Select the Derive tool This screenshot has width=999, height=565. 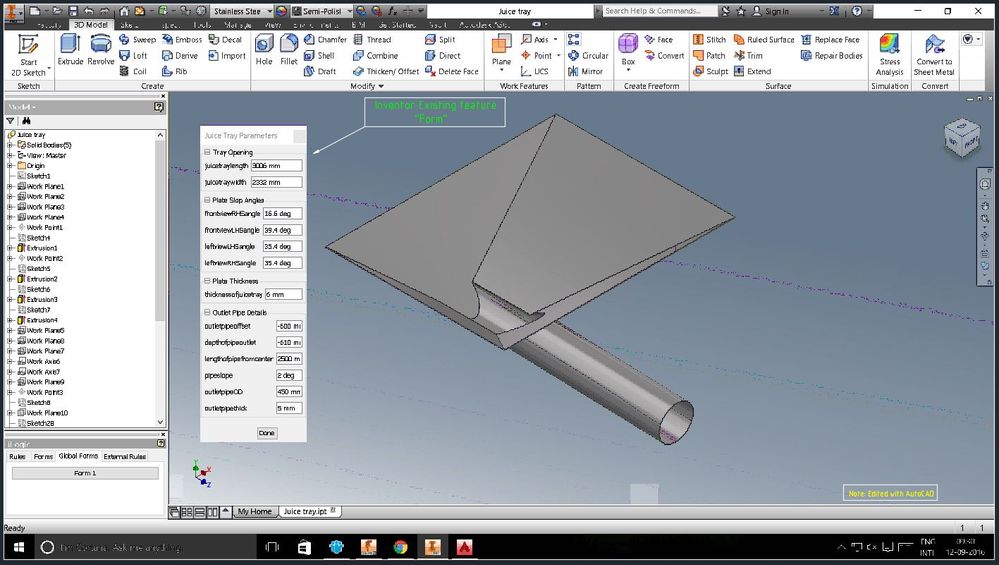[x=180, y=55]
